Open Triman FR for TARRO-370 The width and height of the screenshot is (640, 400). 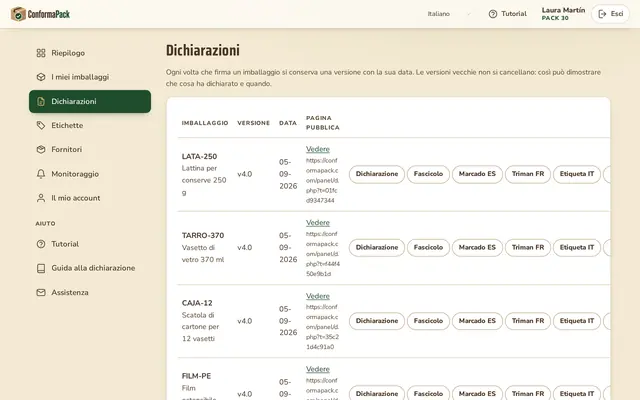[x=528, y=247]
